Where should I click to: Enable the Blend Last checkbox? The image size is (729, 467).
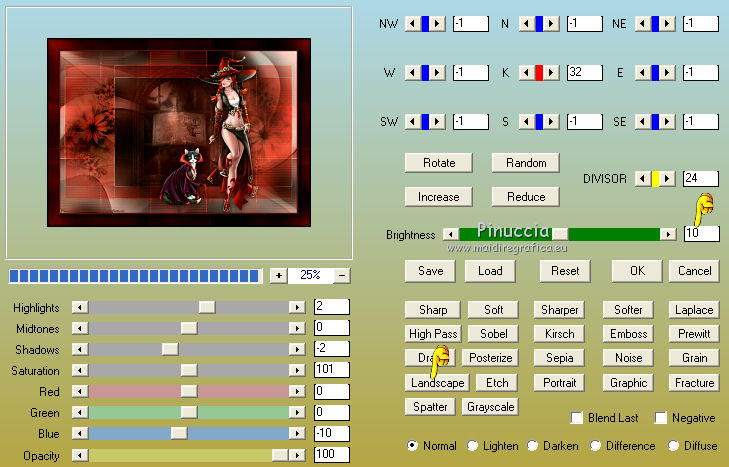(x=577, y=418)
